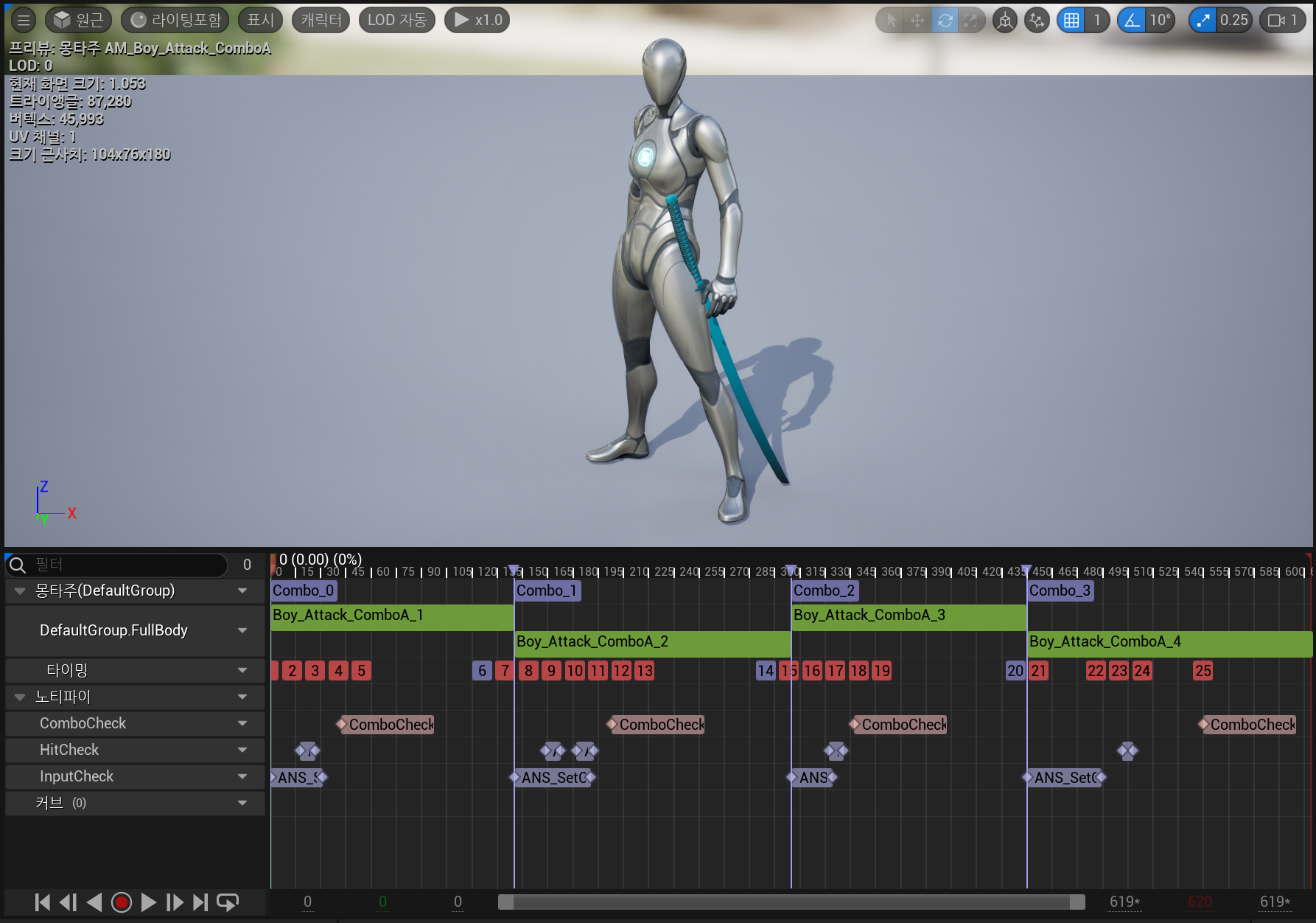Image resolution: width=1316 pixels, height=923 pixels.
Task: Click the surface snapping icon
Action: pos(1037,20)
